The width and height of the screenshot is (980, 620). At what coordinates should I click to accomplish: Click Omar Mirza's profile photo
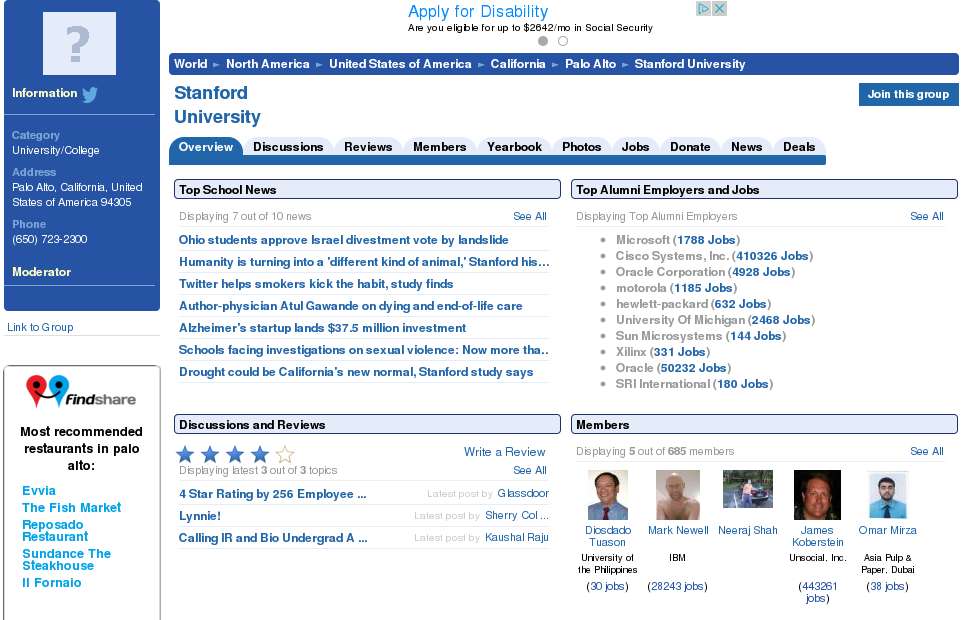pos(888,495)
